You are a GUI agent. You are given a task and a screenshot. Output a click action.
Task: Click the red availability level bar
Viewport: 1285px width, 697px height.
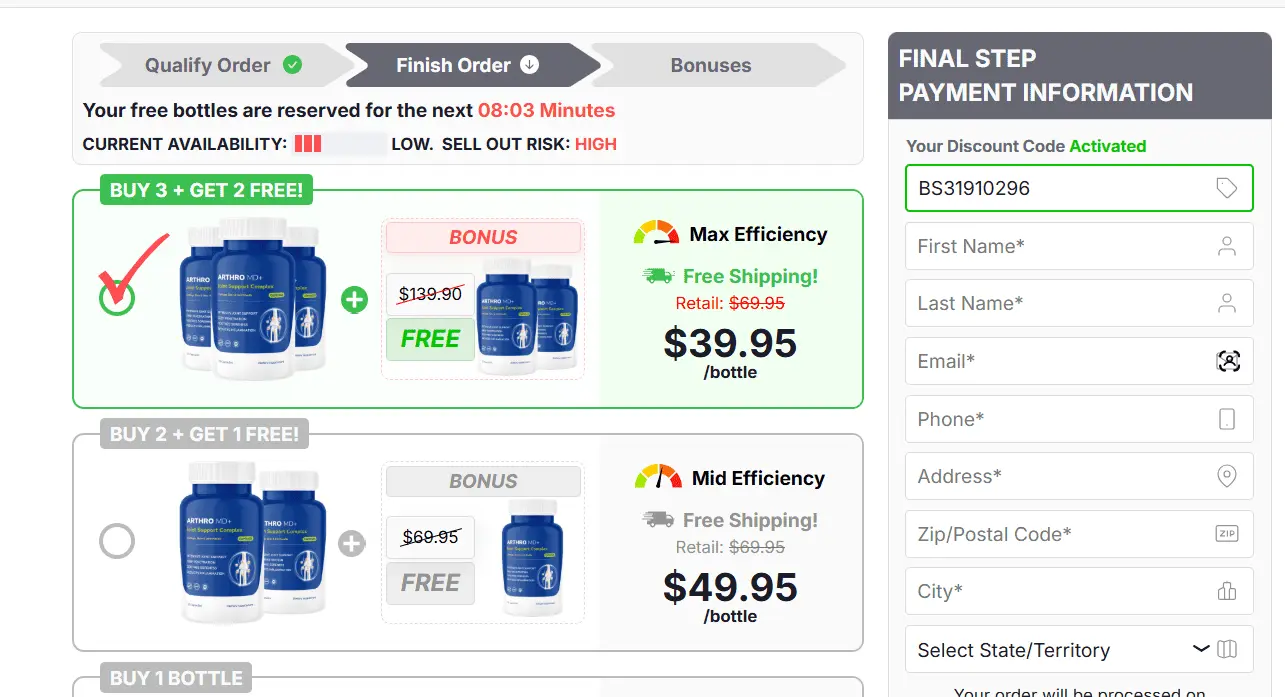coord(308,144)
